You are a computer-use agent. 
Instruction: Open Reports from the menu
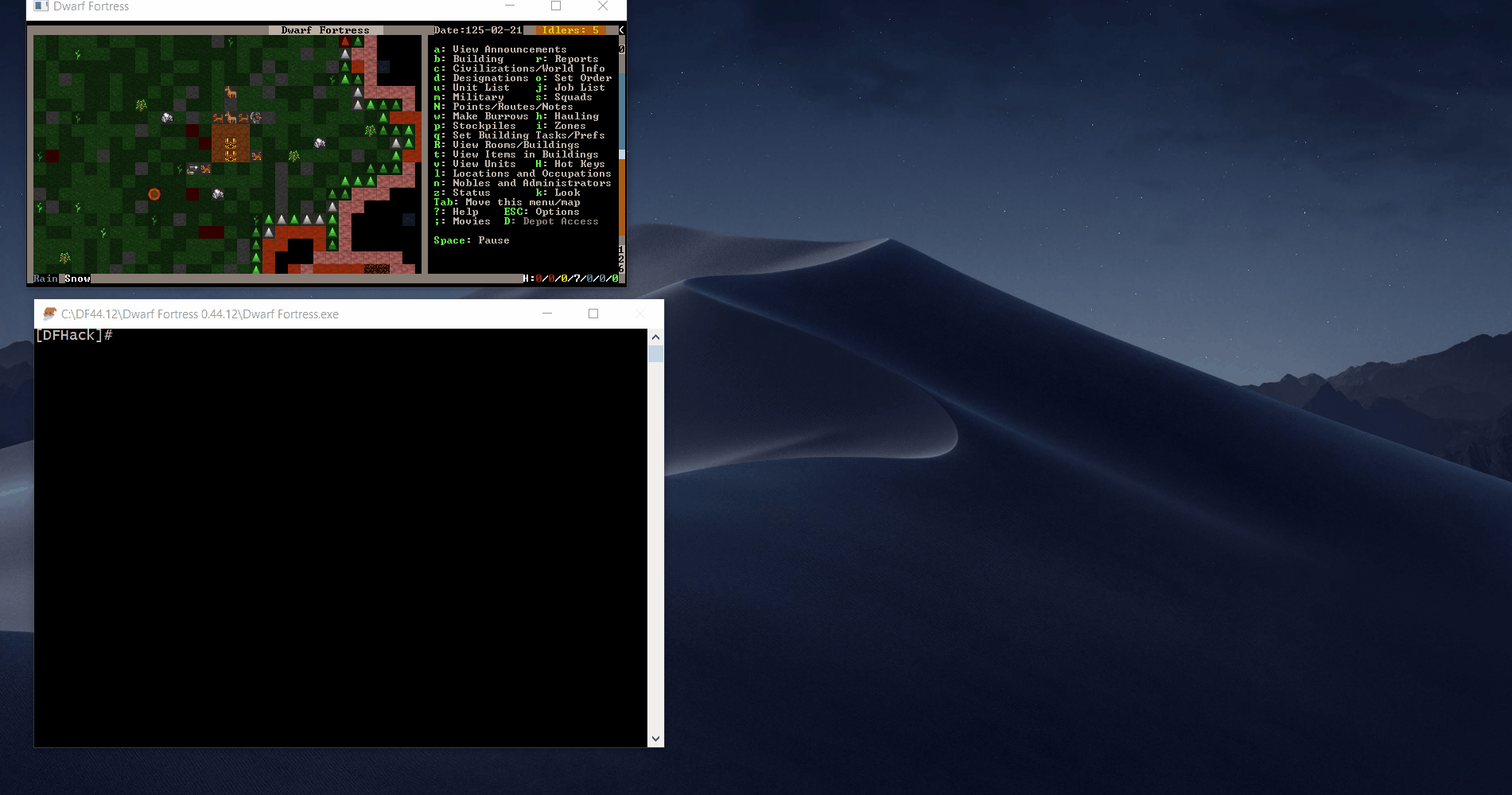pyautogui.click(x=567, y=59)
